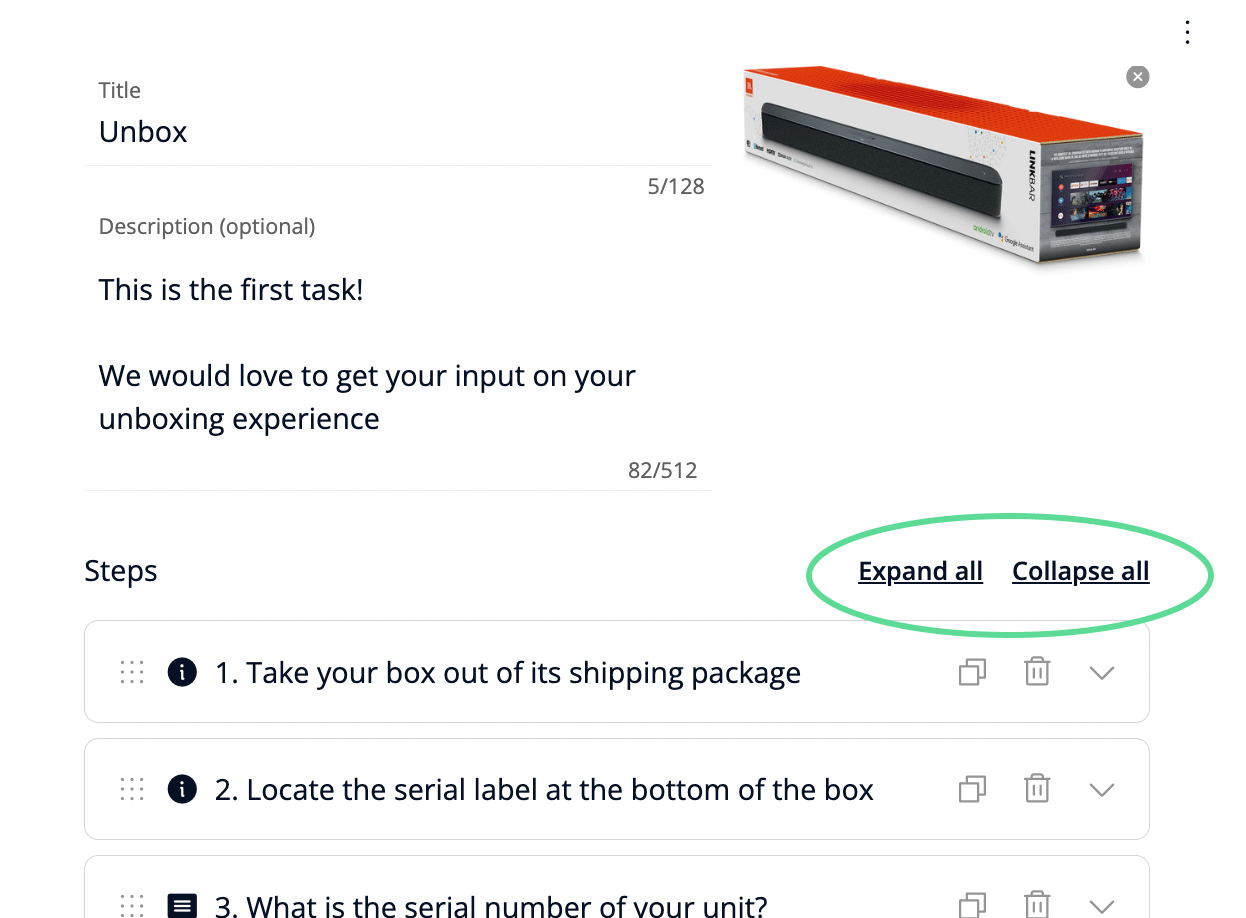Viewport: 1246px width, 918px height.
Task: Duplicate the serial number question step
Action: click(971, 903)
